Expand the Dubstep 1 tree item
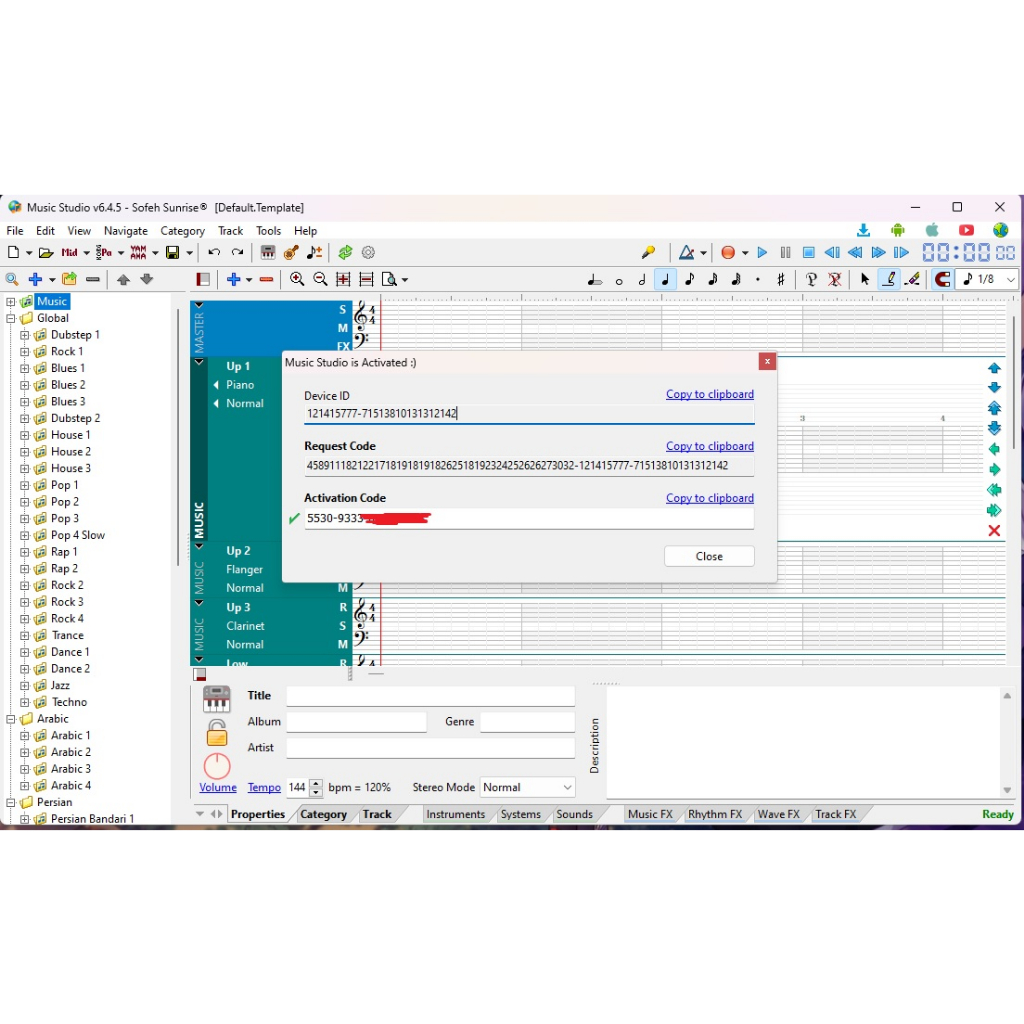The height and width of the screenshot is (1024, 1024). [25, 335]
